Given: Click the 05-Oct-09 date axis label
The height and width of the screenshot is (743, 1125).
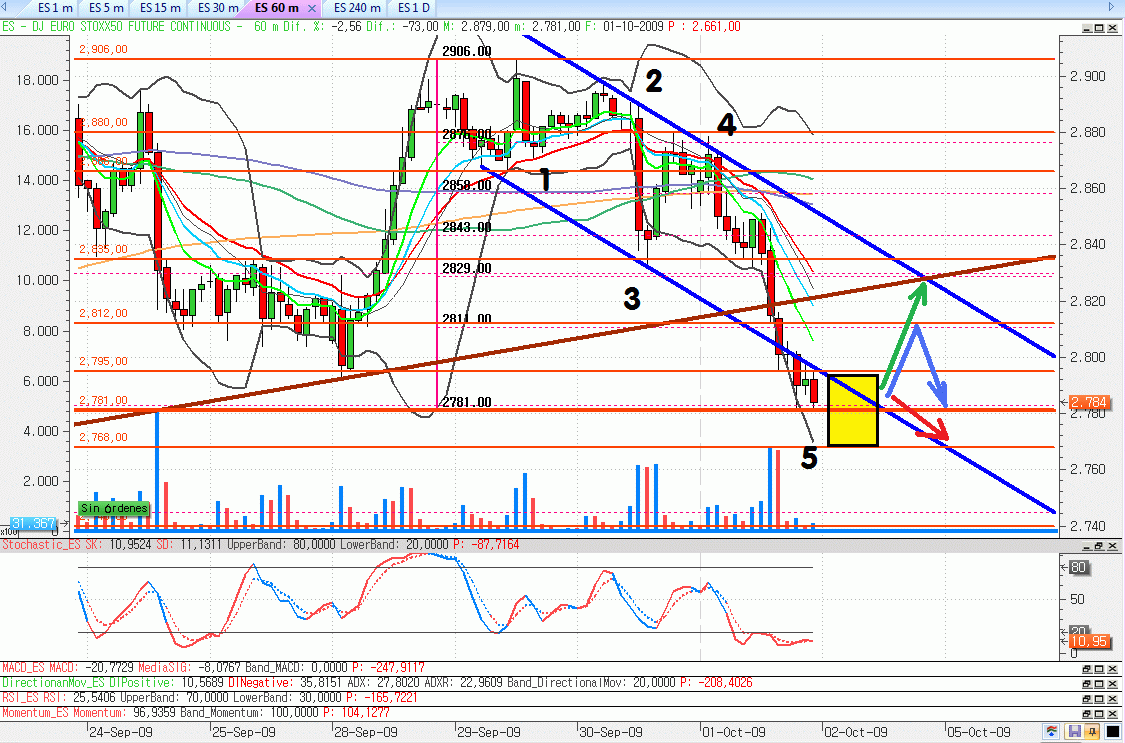Looking at the screenshot, I should [979, 732].
